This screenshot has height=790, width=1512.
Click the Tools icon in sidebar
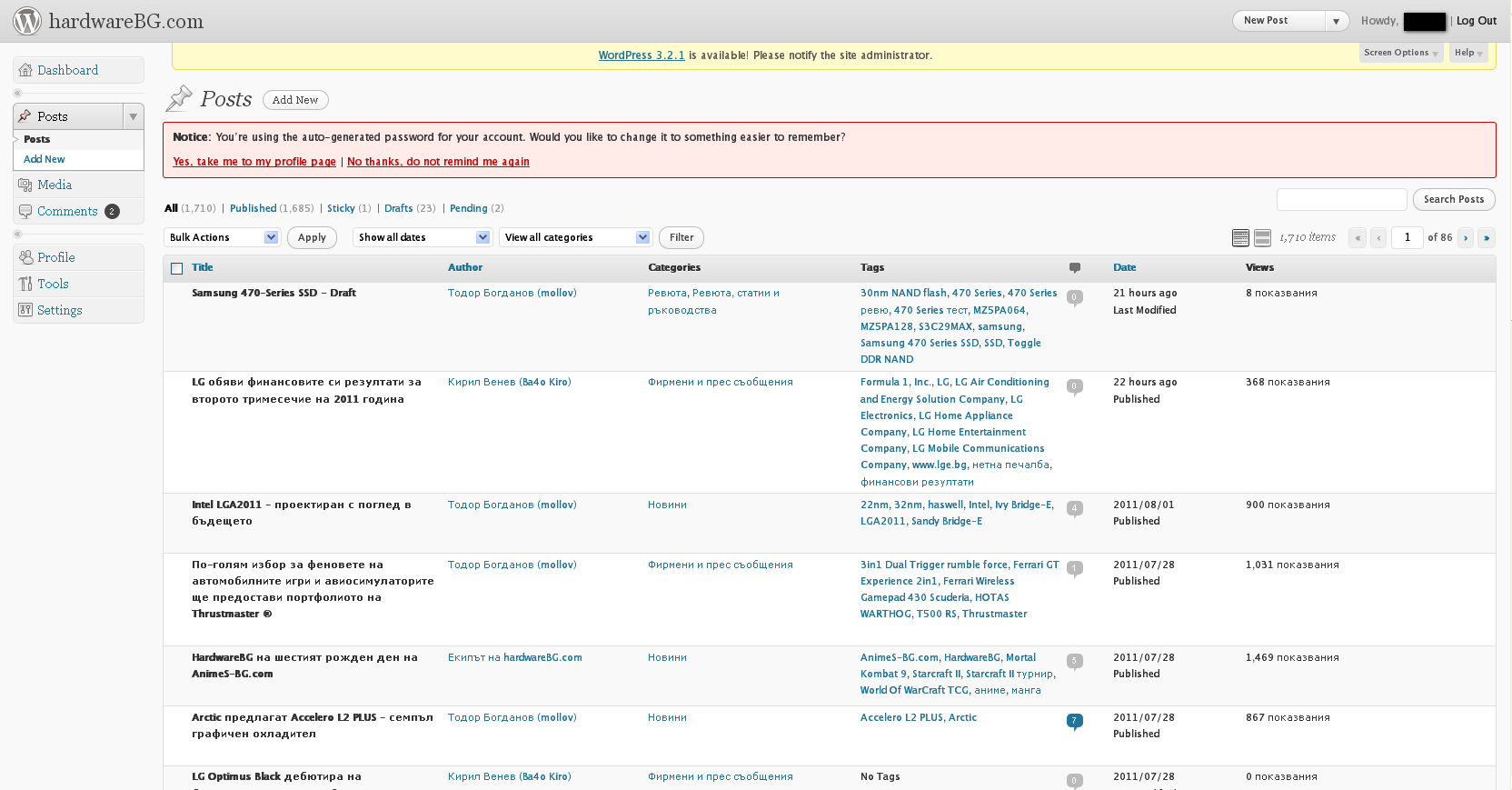coord(25,284)
